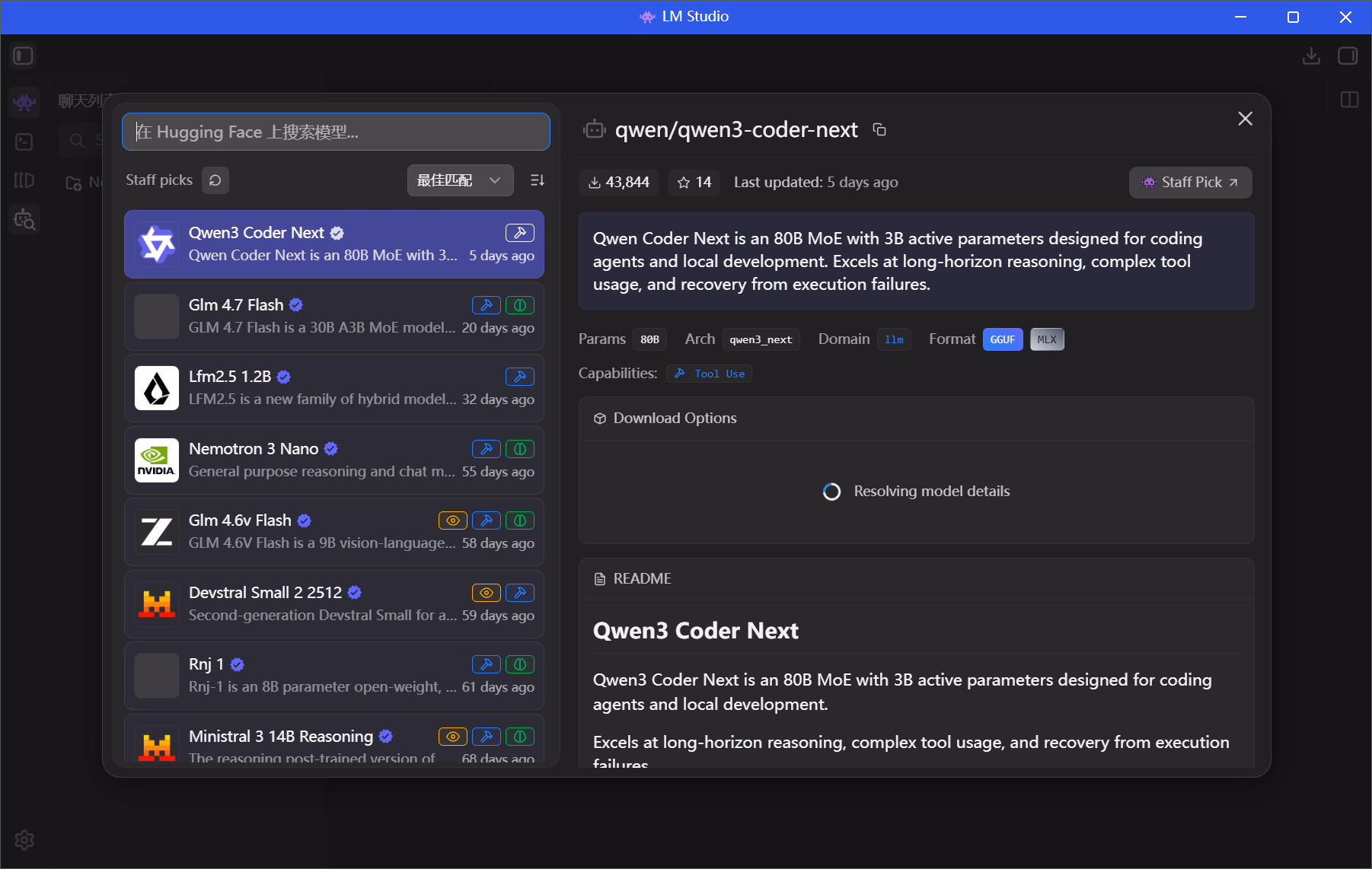Refresh the Staff picks list
Screen dimensions: 1372x869
pos(215,180)
